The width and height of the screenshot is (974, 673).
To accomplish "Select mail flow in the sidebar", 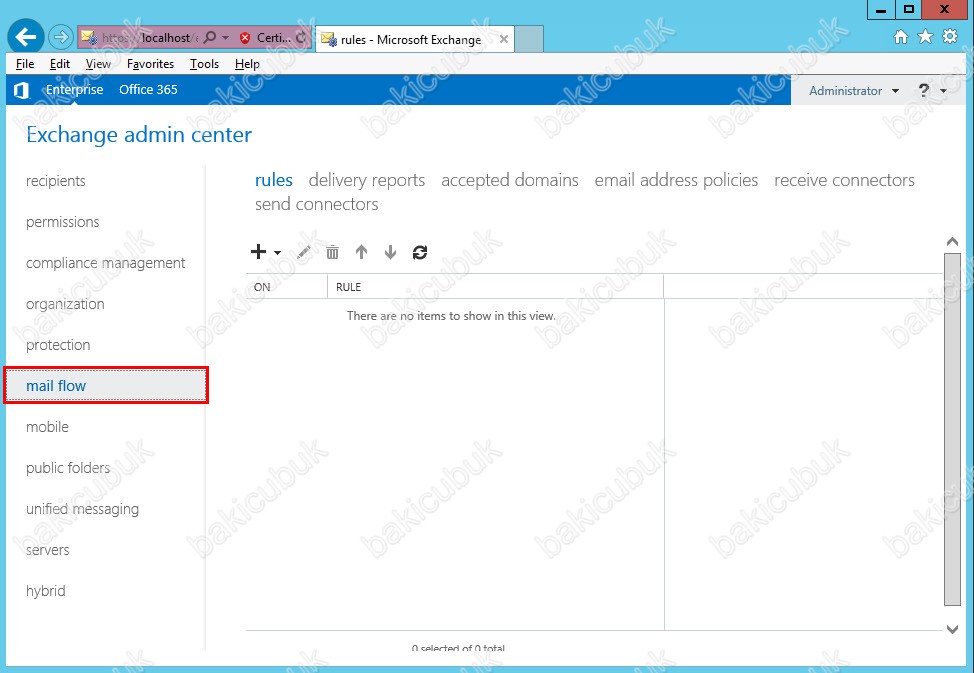I will click(106, 385).
